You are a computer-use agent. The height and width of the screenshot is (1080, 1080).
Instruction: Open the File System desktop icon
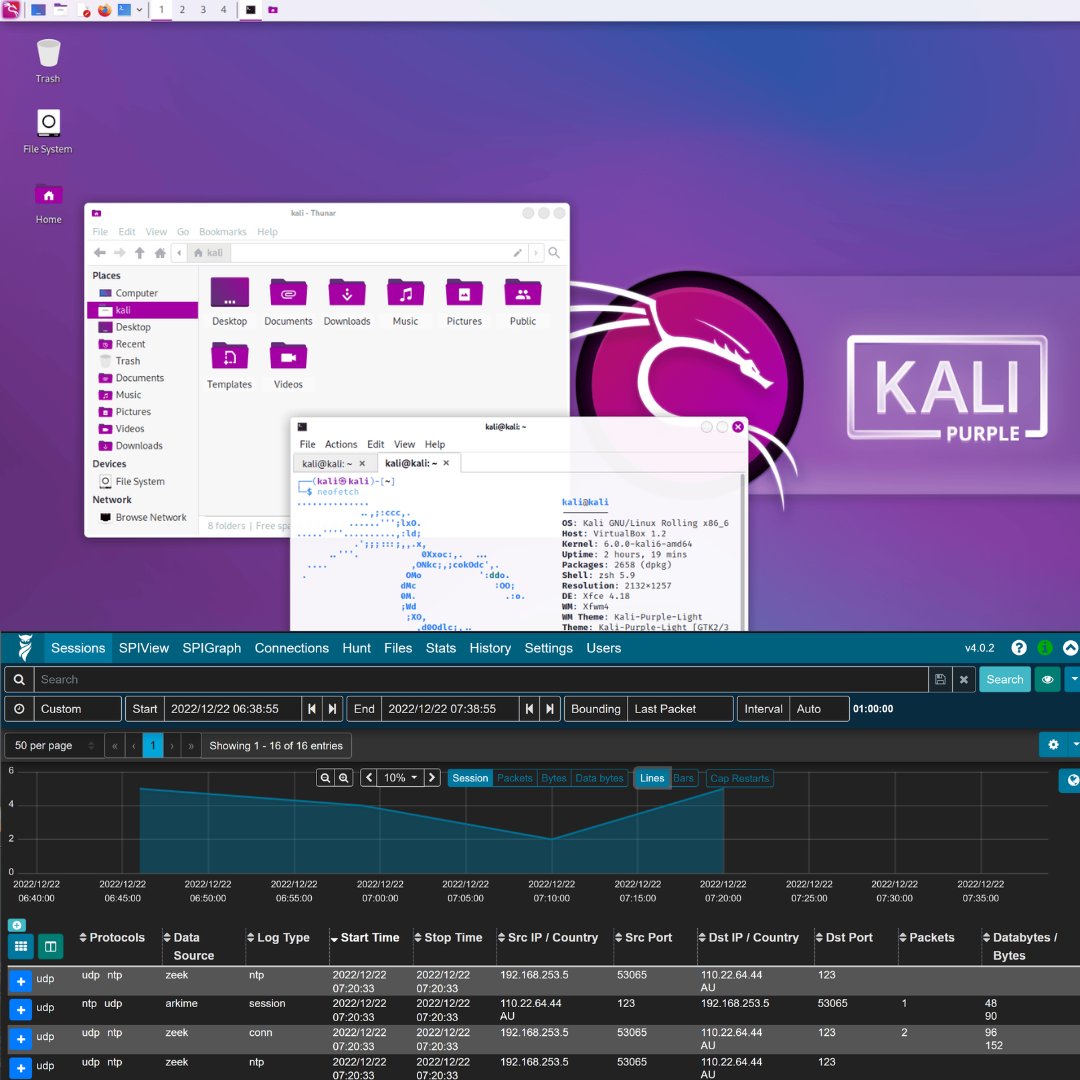(x=48, y=131)
